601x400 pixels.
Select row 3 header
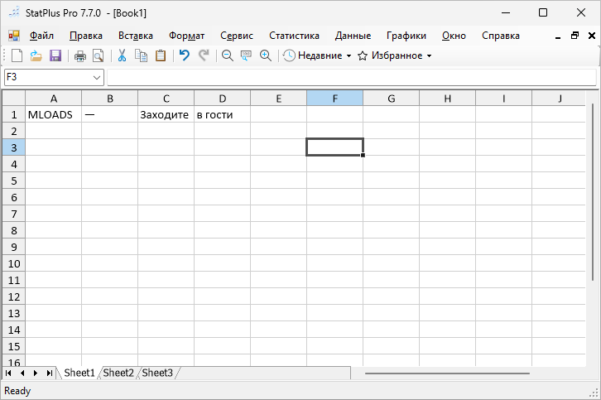pyautogui.click(x=14, y=148)
